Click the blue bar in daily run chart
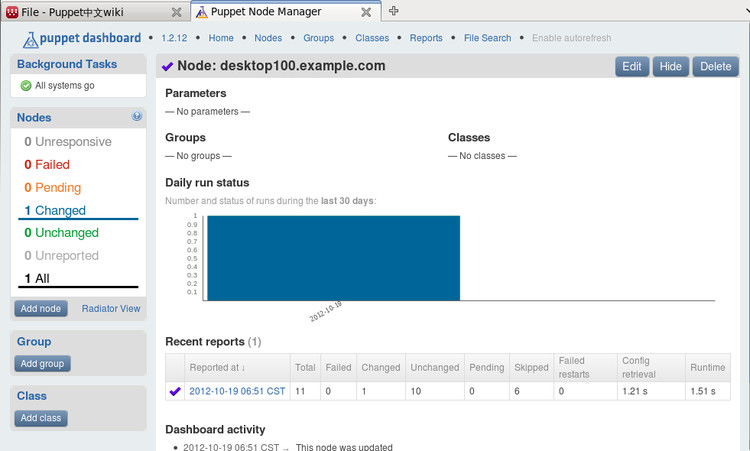The width and height of the screenshot is (750, 451). [333, 258]
